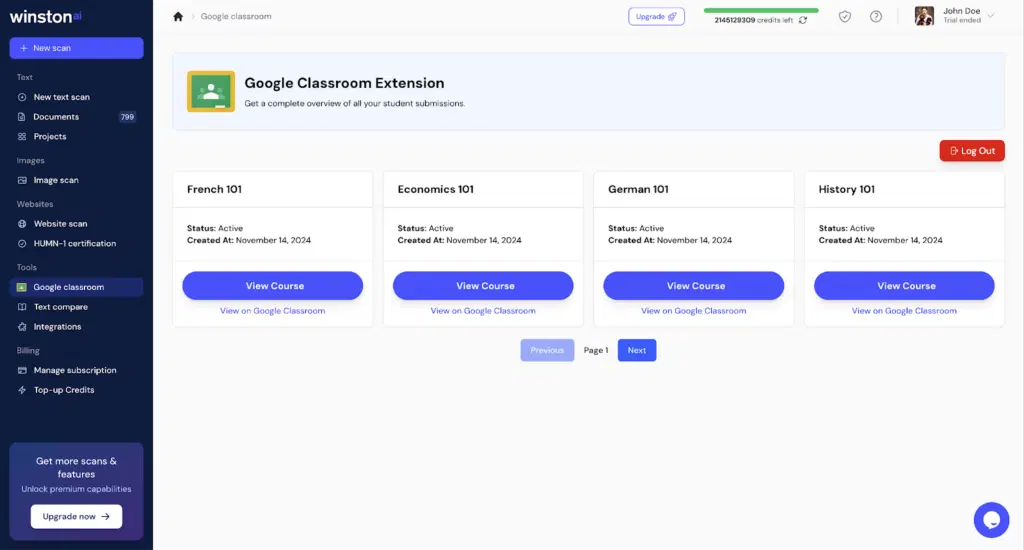Open New text scan in sidebar
Screen dimensions: 1024x550
pyautogui.click(x=61, y=97)
